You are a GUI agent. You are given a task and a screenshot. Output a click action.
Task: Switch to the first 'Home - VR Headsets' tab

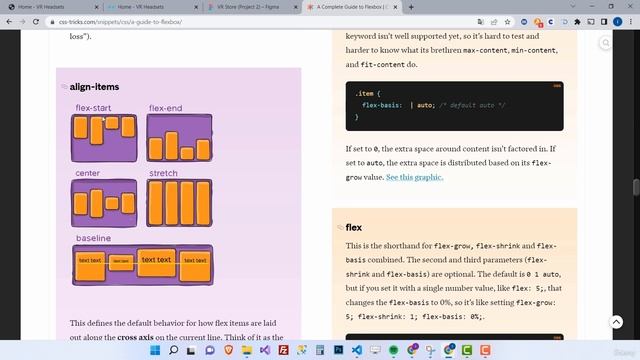[x=53, y=7]
